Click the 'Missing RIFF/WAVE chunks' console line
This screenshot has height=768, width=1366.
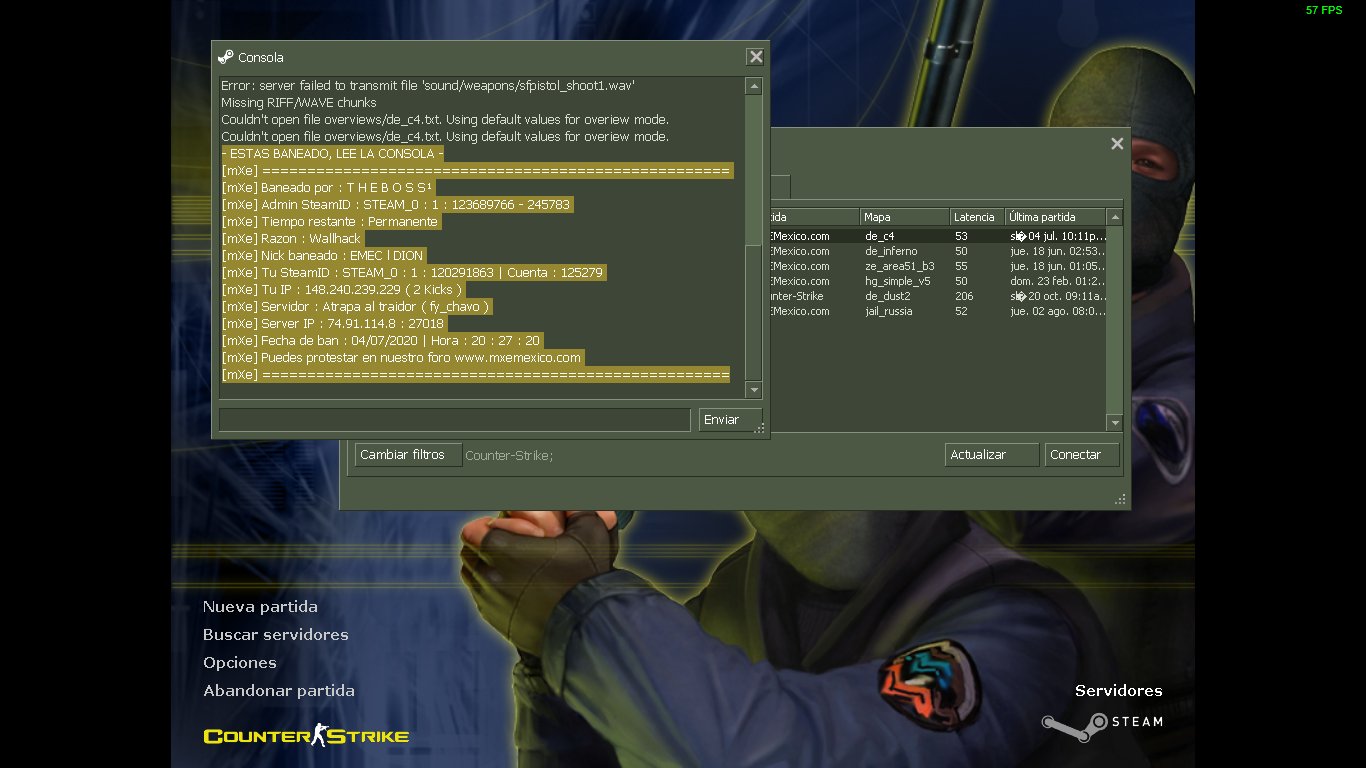(x=299, y=103)
